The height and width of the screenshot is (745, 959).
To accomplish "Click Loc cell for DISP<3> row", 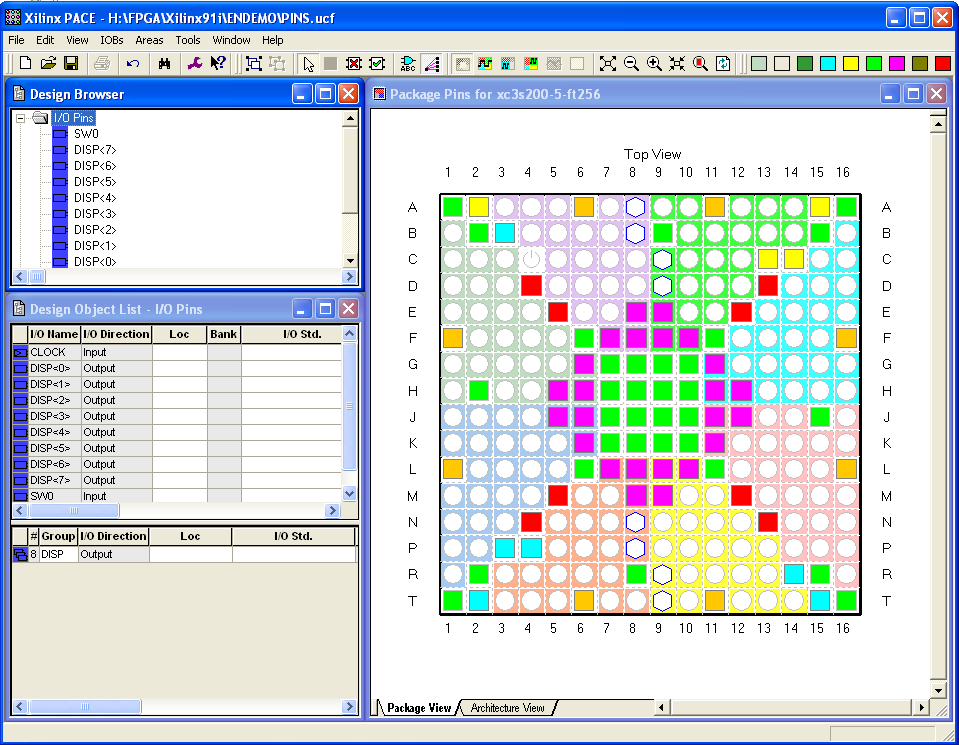I will click(180, 416).
